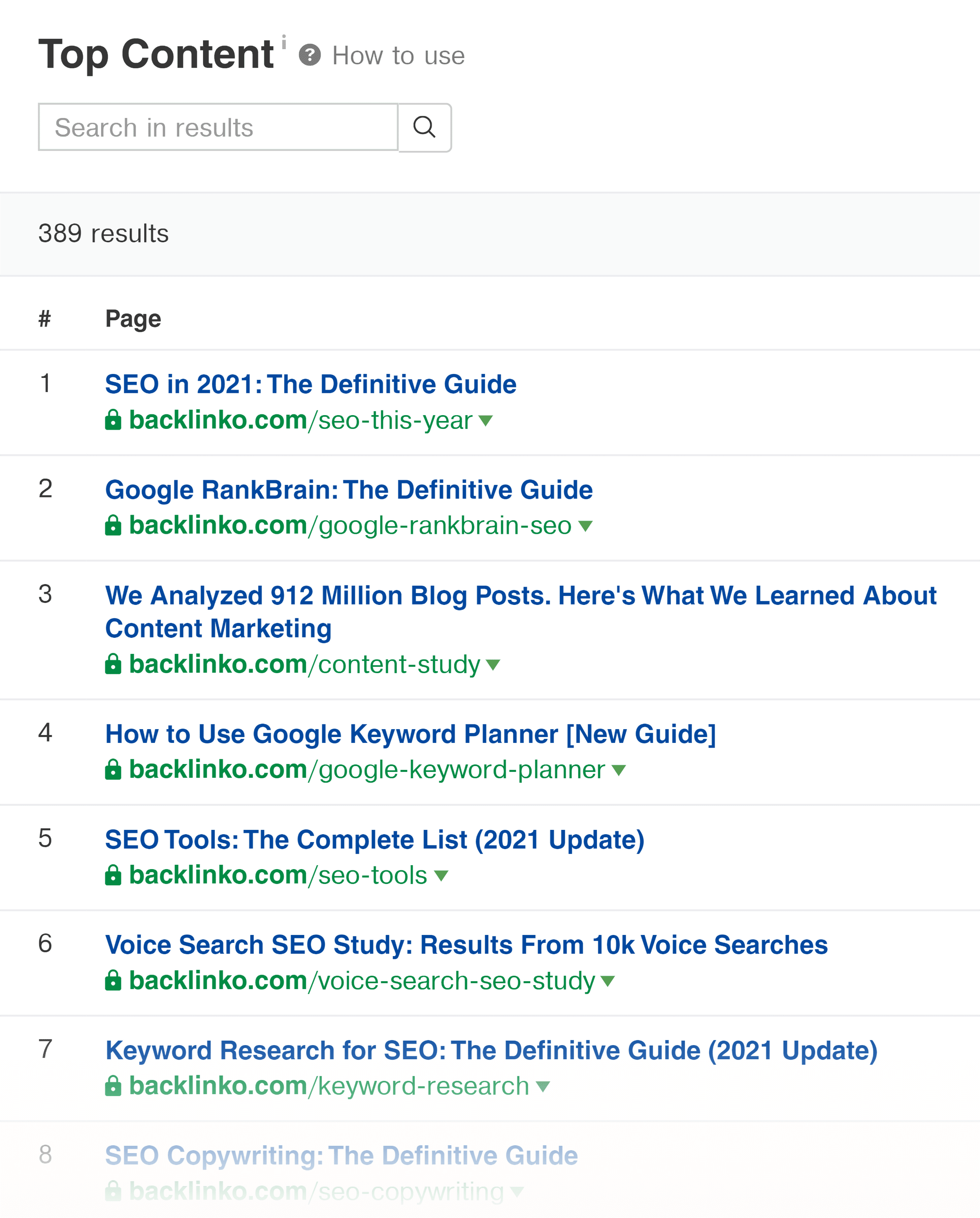
Task: Open the How to use link
Action: click(398, 55)
